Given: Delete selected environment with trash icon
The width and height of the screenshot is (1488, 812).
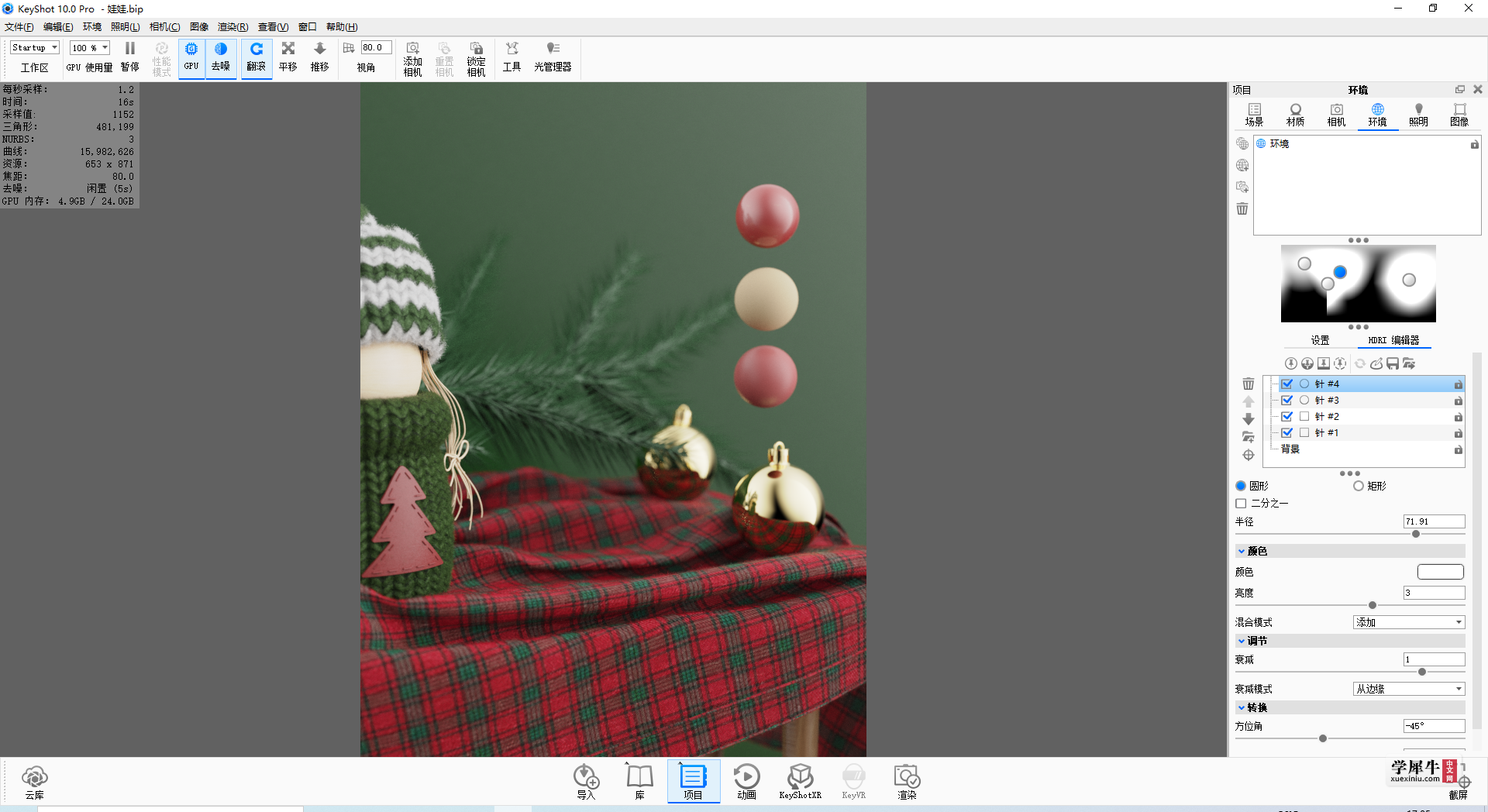Looking at the screenshot, I should point(1242,209).
